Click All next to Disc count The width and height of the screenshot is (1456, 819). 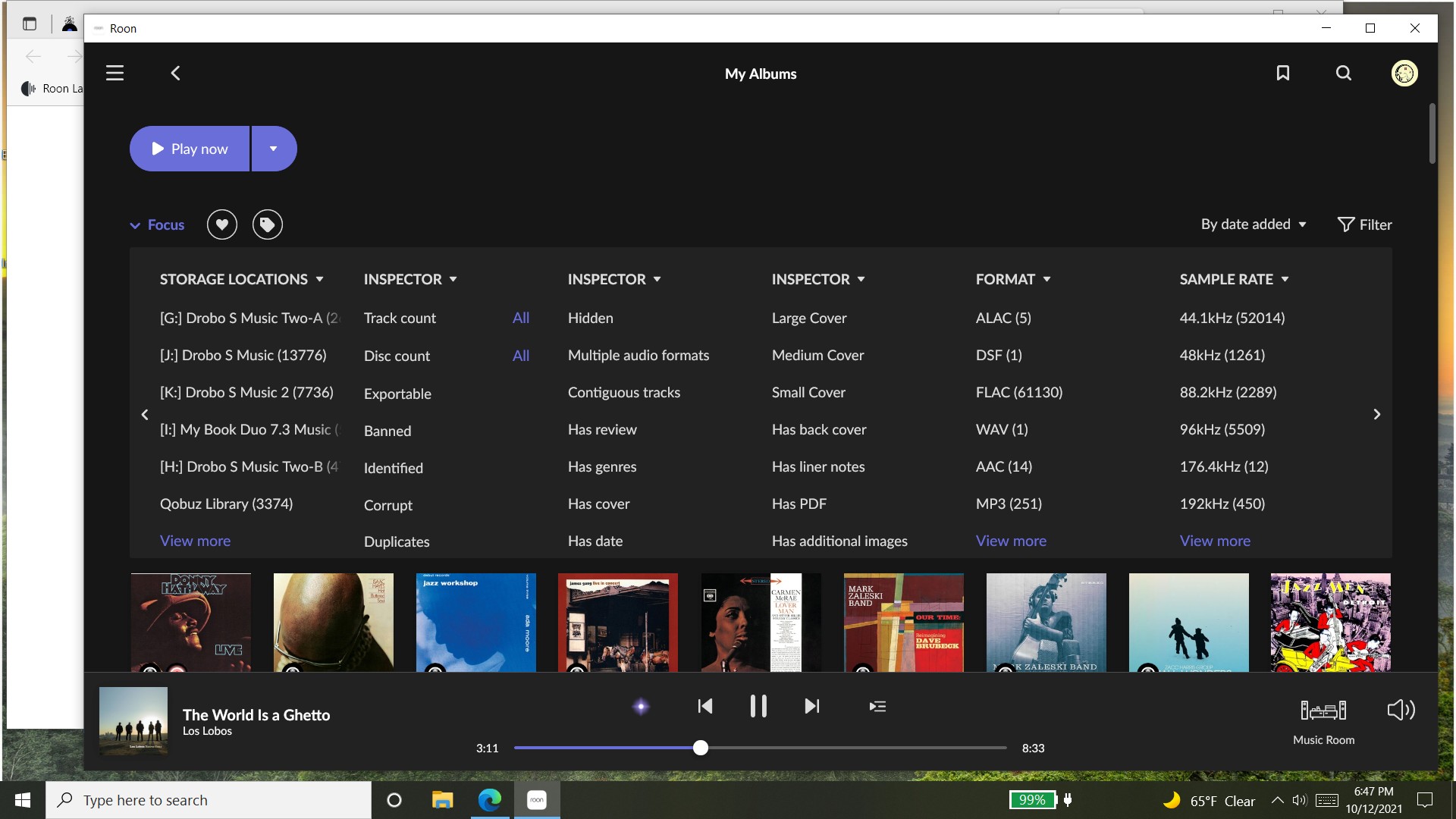click(521, 356)
